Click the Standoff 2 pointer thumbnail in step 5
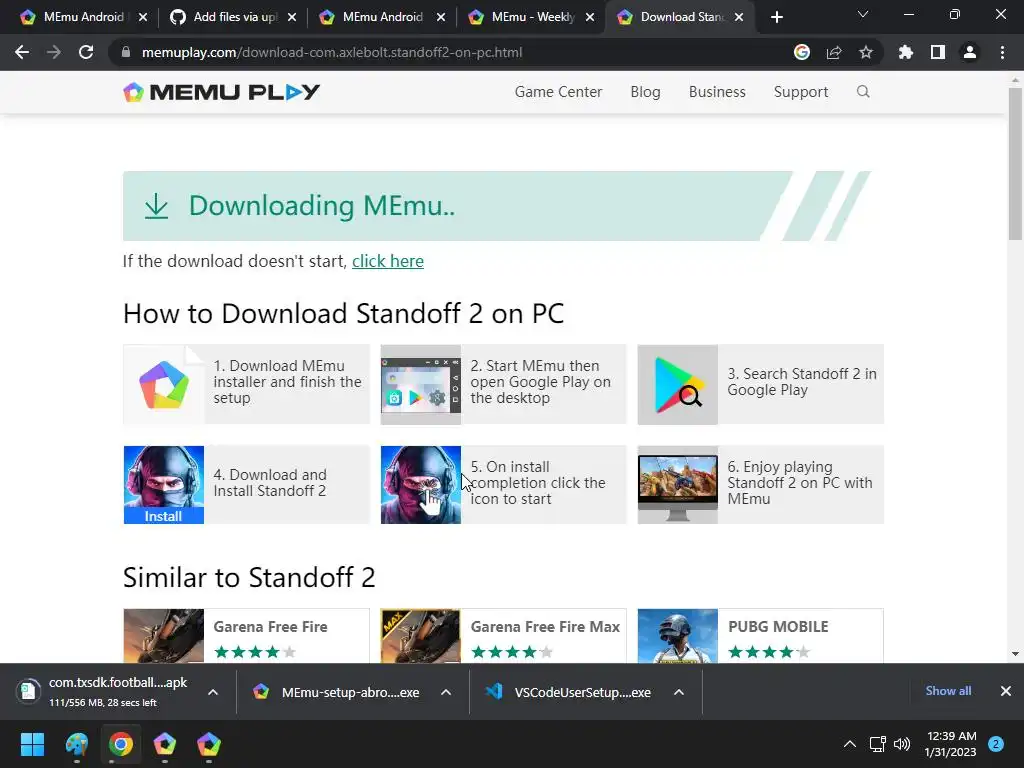 pos(421,485)
